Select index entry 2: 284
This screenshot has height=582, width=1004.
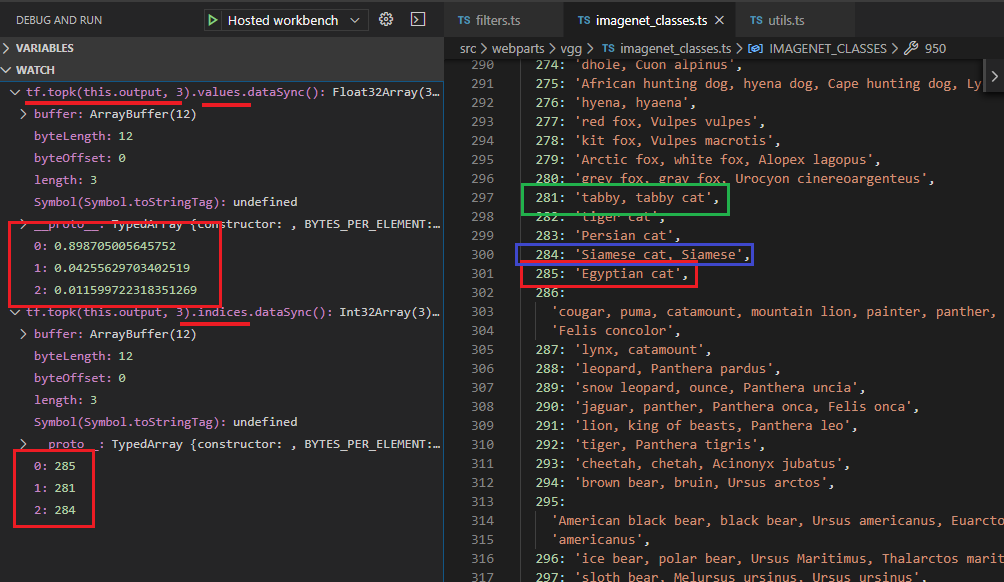coord(54,510)
